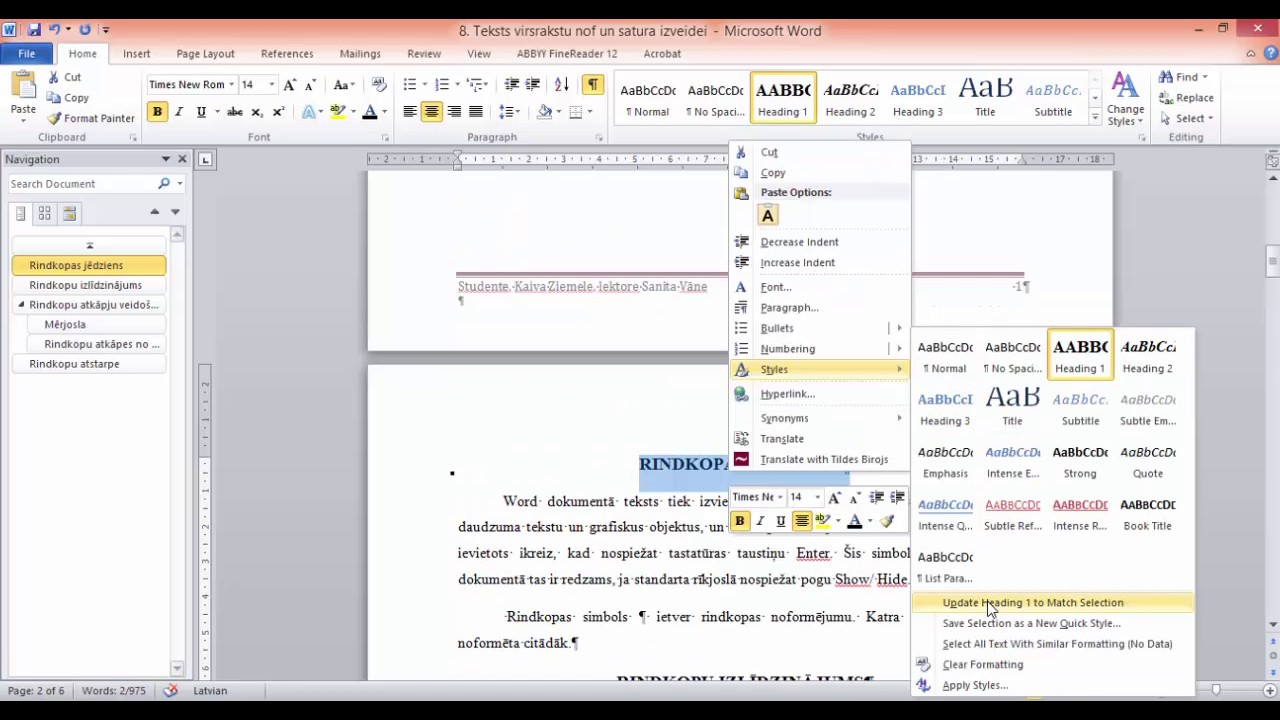This screenshot has height=720, width=1280.
Task: Click the Sort icon in Paragraph group
Action: tap(562, 85)
